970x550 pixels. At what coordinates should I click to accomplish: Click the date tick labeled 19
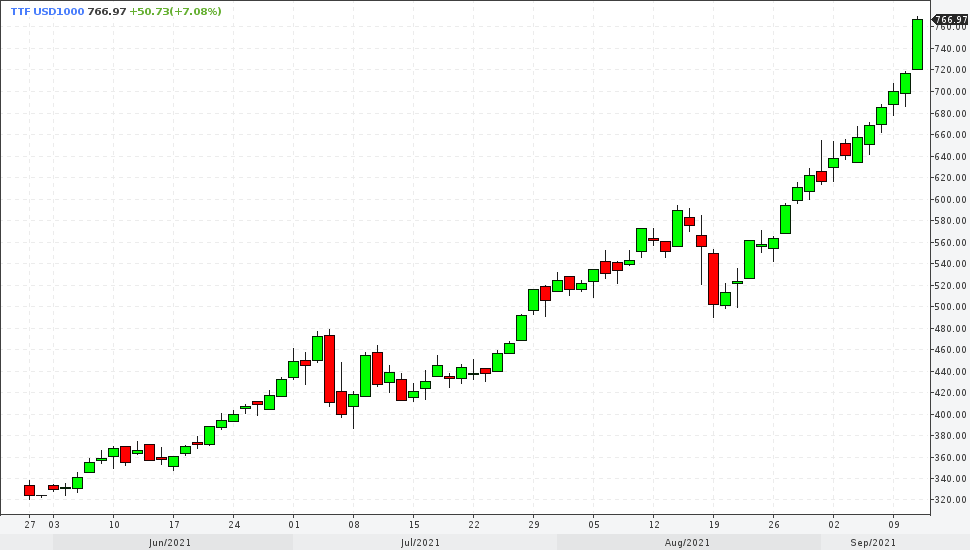point(714,525)
